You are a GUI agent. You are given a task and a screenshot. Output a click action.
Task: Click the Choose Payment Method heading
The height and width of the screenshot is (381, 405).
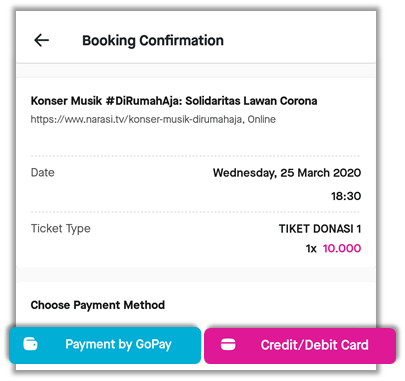[98, 305]
